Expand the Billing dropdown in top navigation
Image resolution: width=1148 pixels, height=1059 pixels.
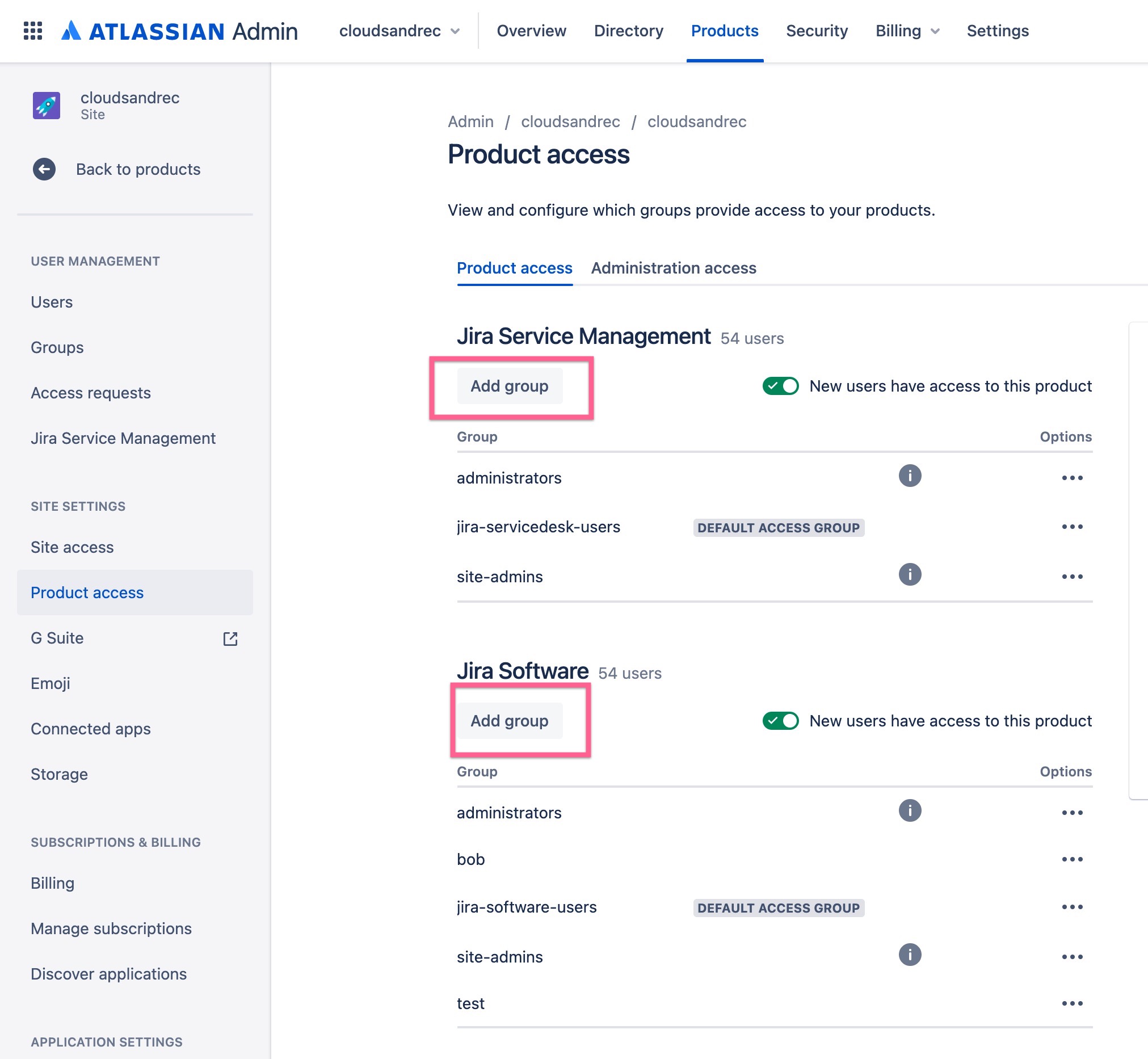click(x=906, y=31)
